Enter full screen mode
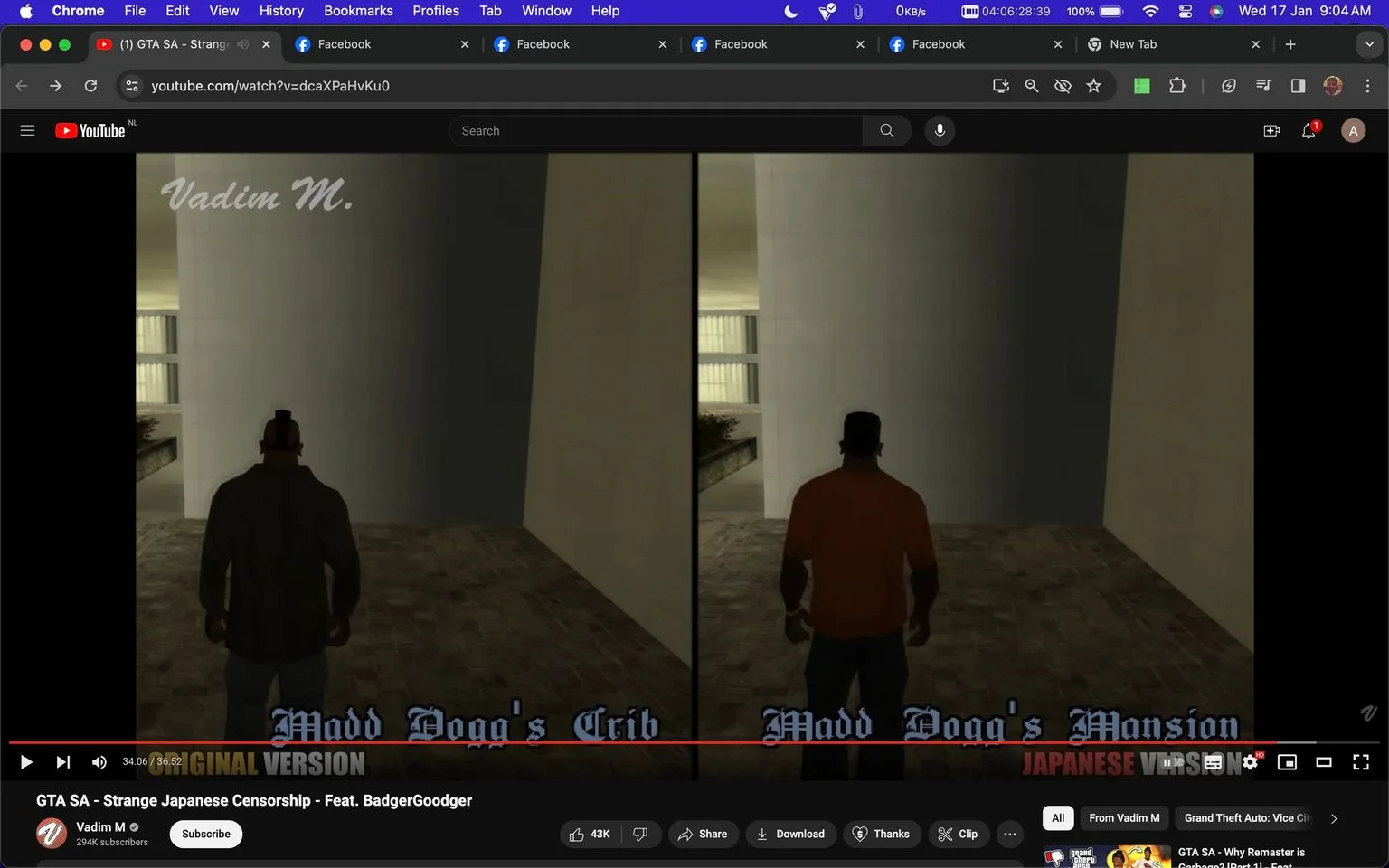Image resolution: width=1389 pixels, height=868 pixels. (1361, 762)
